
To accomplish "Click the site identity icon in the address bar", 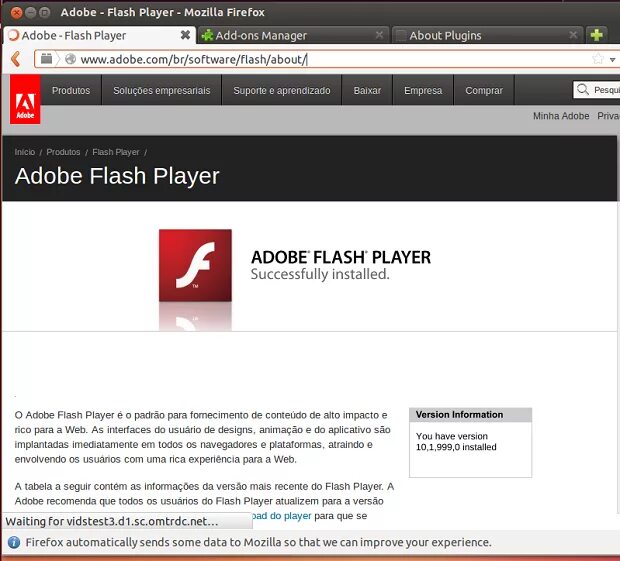I will click(x=47, y=59).
